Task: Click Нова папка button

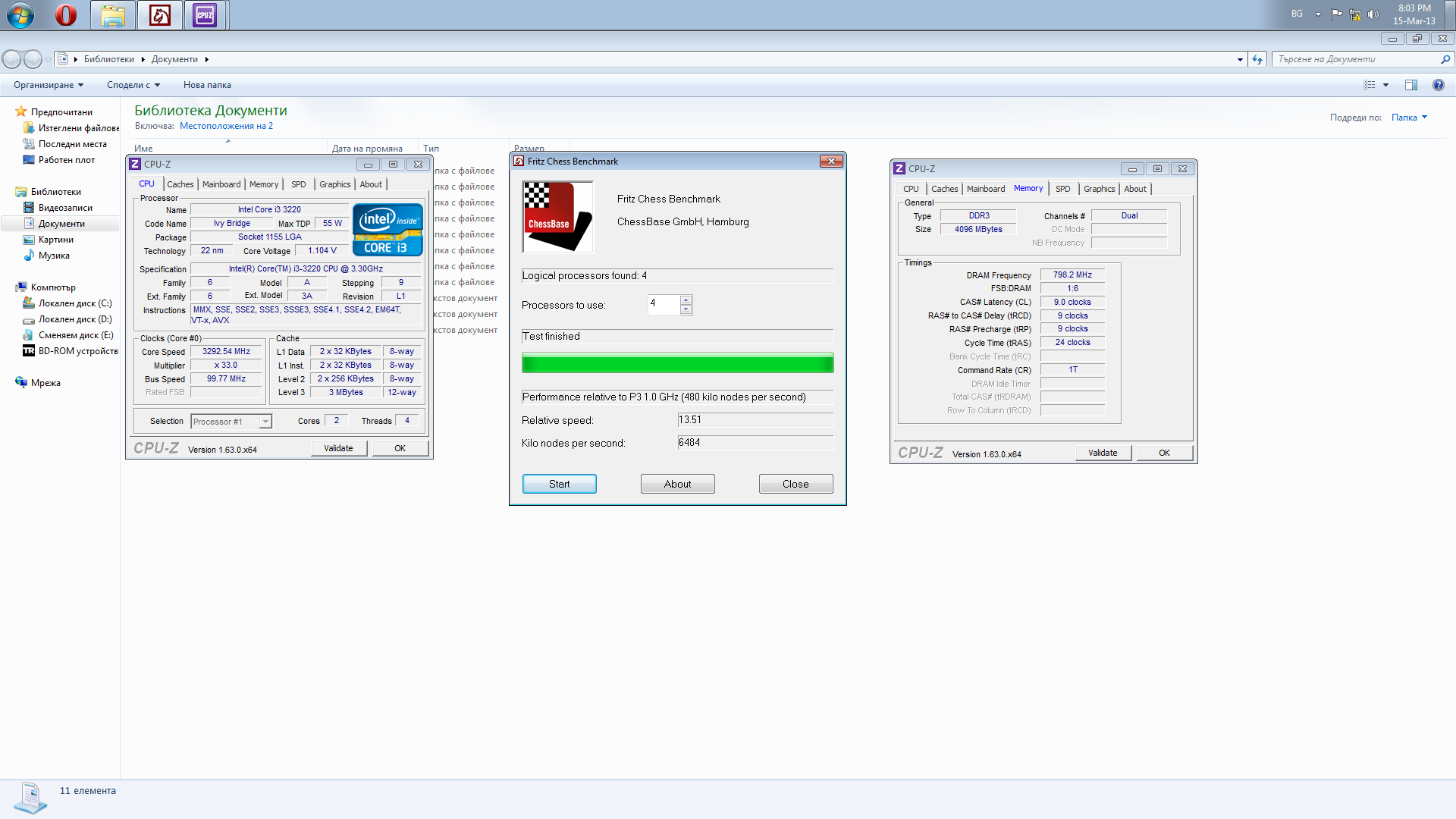Action: pyautogui.click(x=207, y=85)
